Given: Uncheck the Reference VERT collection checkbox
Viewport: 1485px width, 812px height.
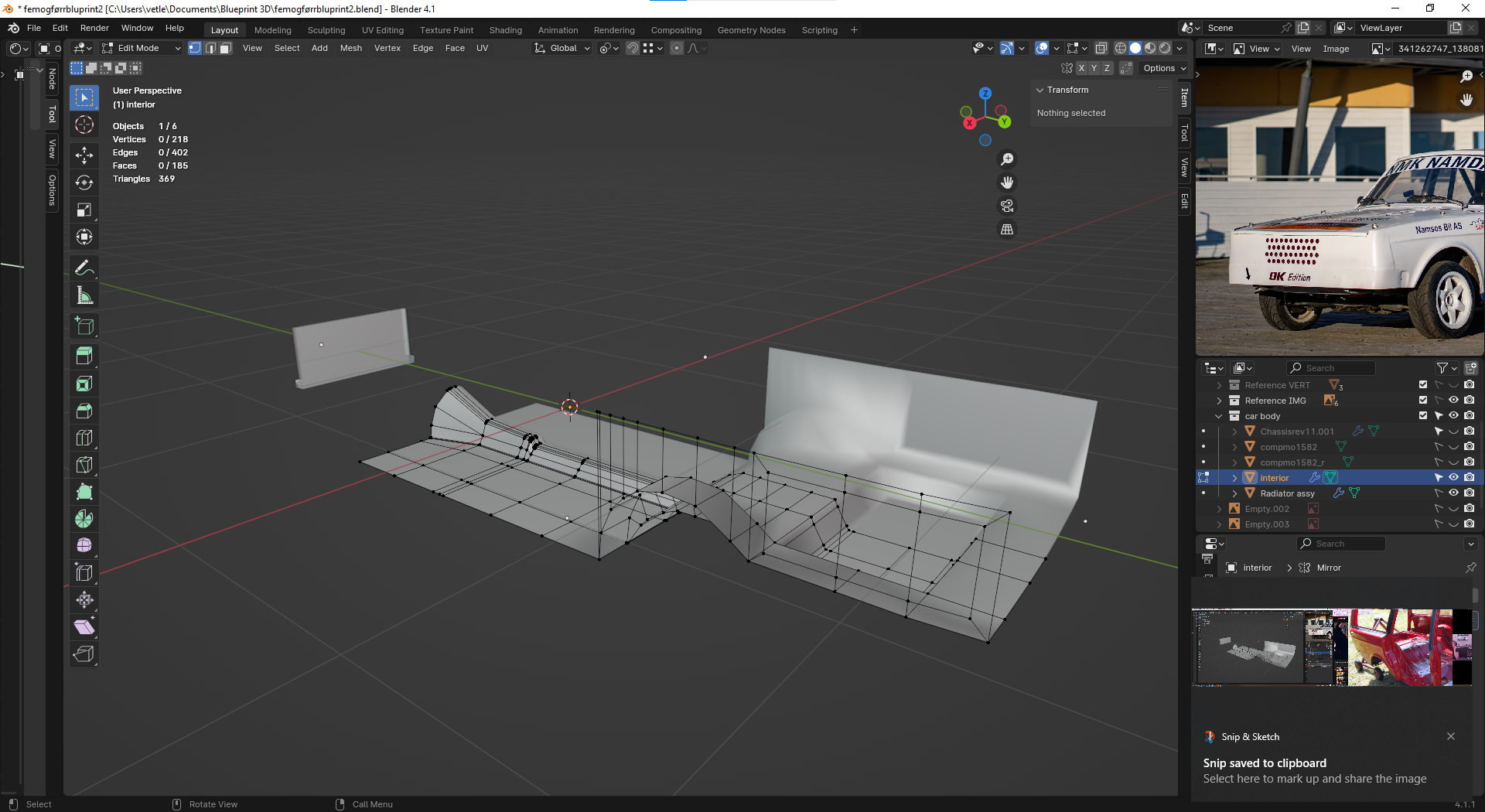Looking at the screenshot, I should pos(1423,385).
